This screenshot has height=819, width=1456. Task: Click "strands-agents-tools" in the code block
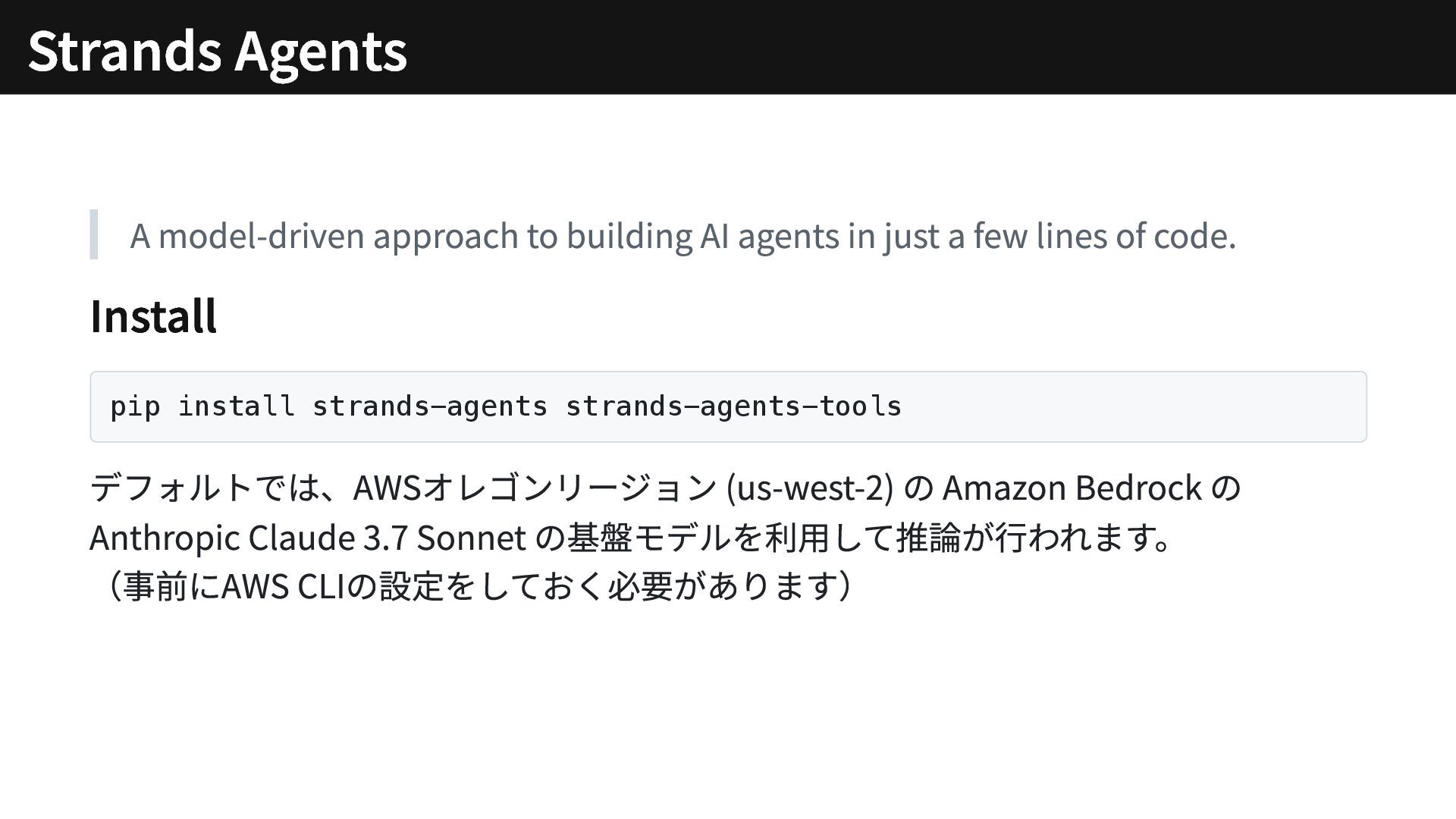point(733,406)
